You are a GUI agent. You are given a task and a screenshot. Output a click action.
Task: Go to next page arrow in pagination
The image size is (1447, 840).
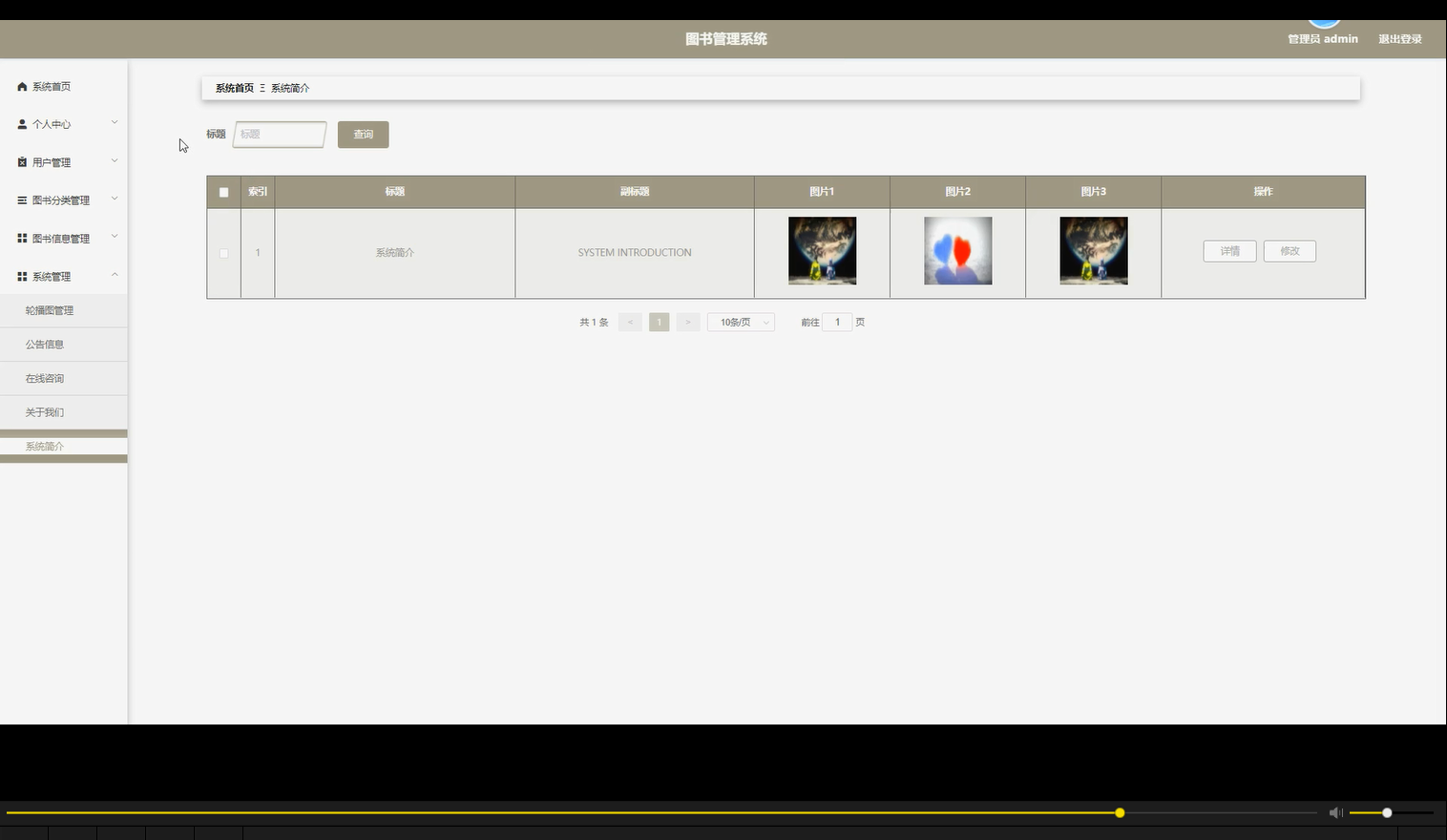coord(688,323)
